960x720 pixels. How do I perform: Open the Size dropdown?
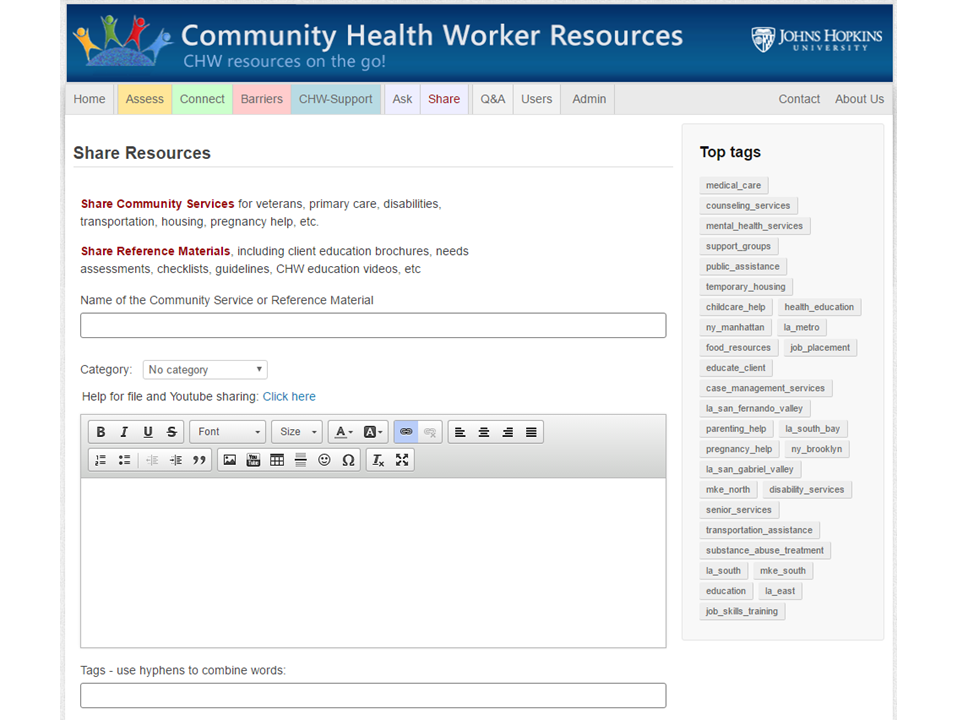[297, 432]
